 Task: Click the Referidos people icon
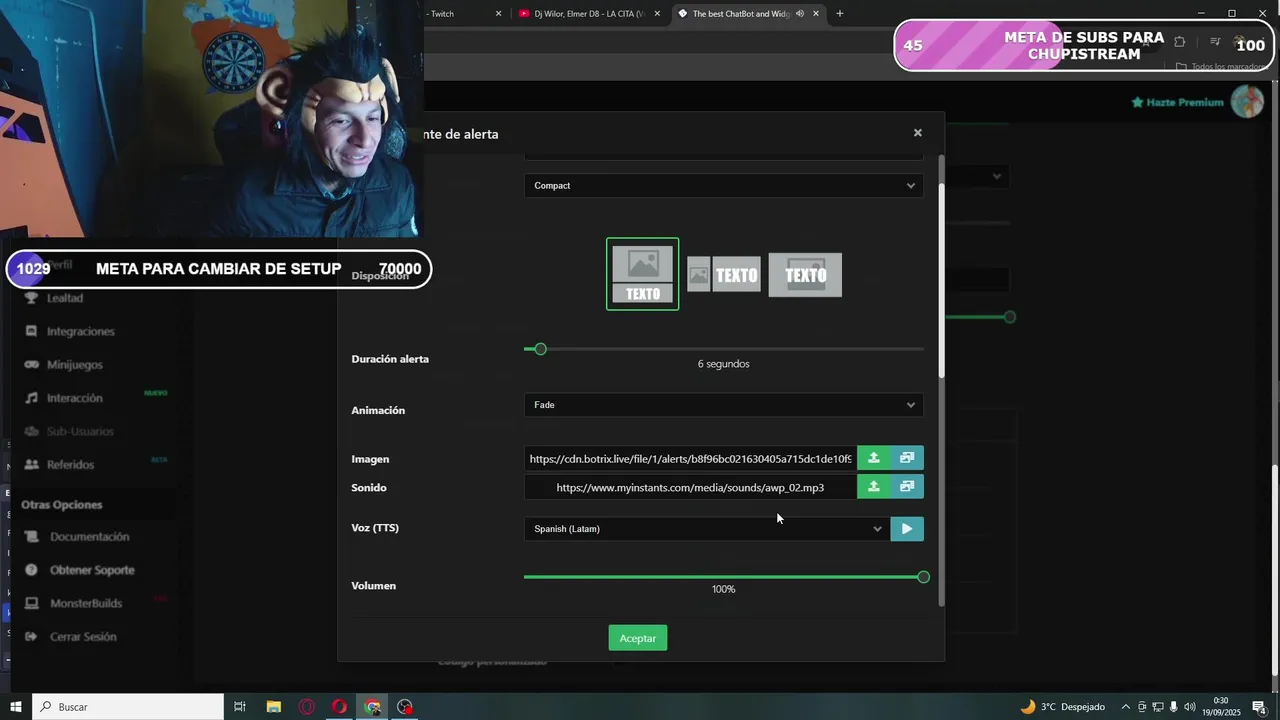(x=31, y=465)
